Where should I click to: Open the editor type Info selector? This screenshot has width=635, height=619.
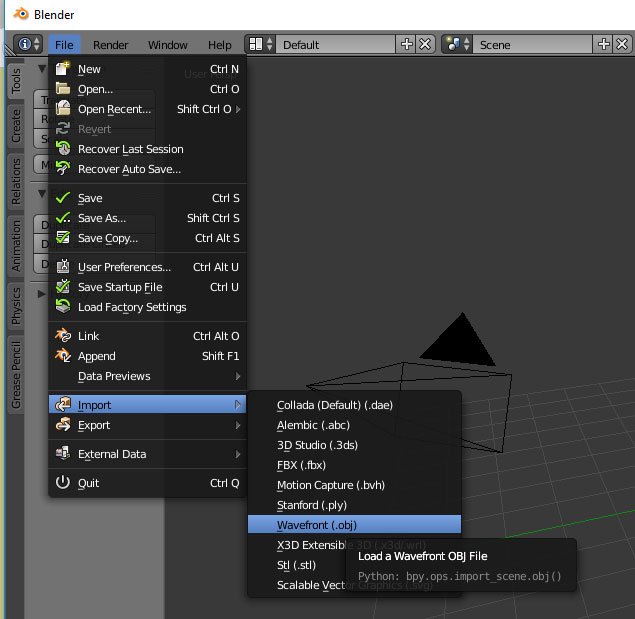point(28,44)
